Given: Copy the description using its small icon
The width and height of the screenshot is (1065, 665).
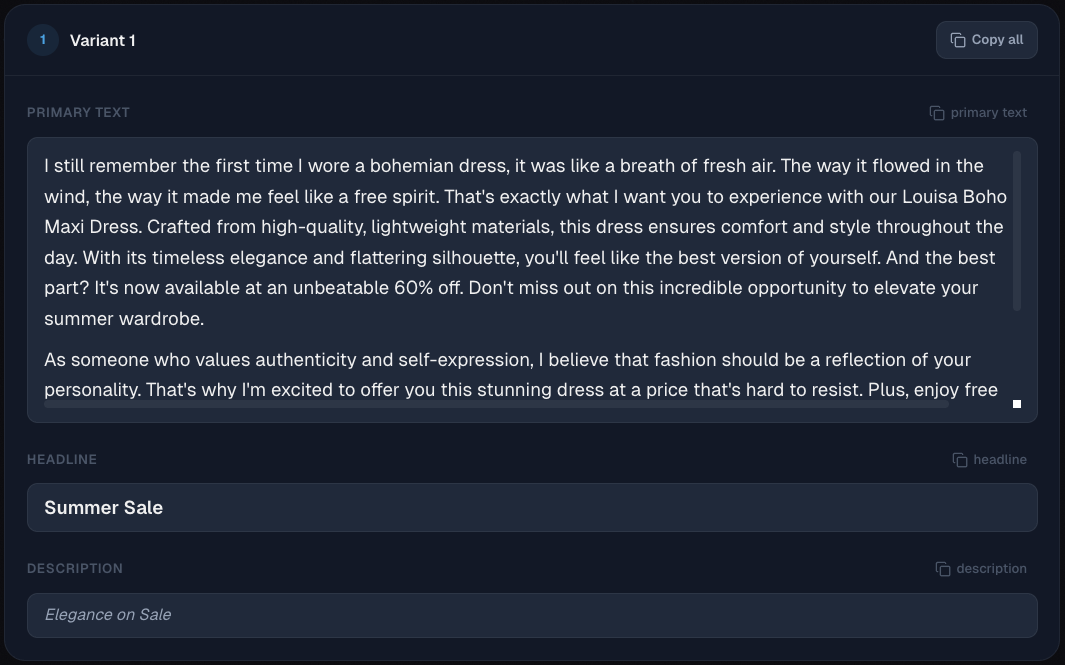Looking at the screenshot, I should coord(942,568).
